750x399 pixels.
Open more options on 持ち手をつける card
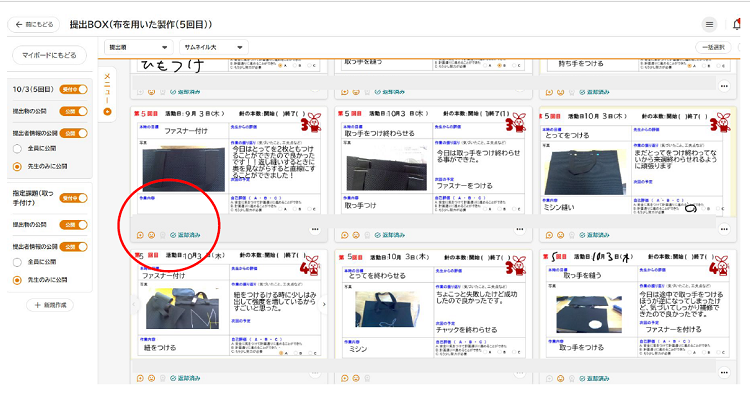coord(724,86)
